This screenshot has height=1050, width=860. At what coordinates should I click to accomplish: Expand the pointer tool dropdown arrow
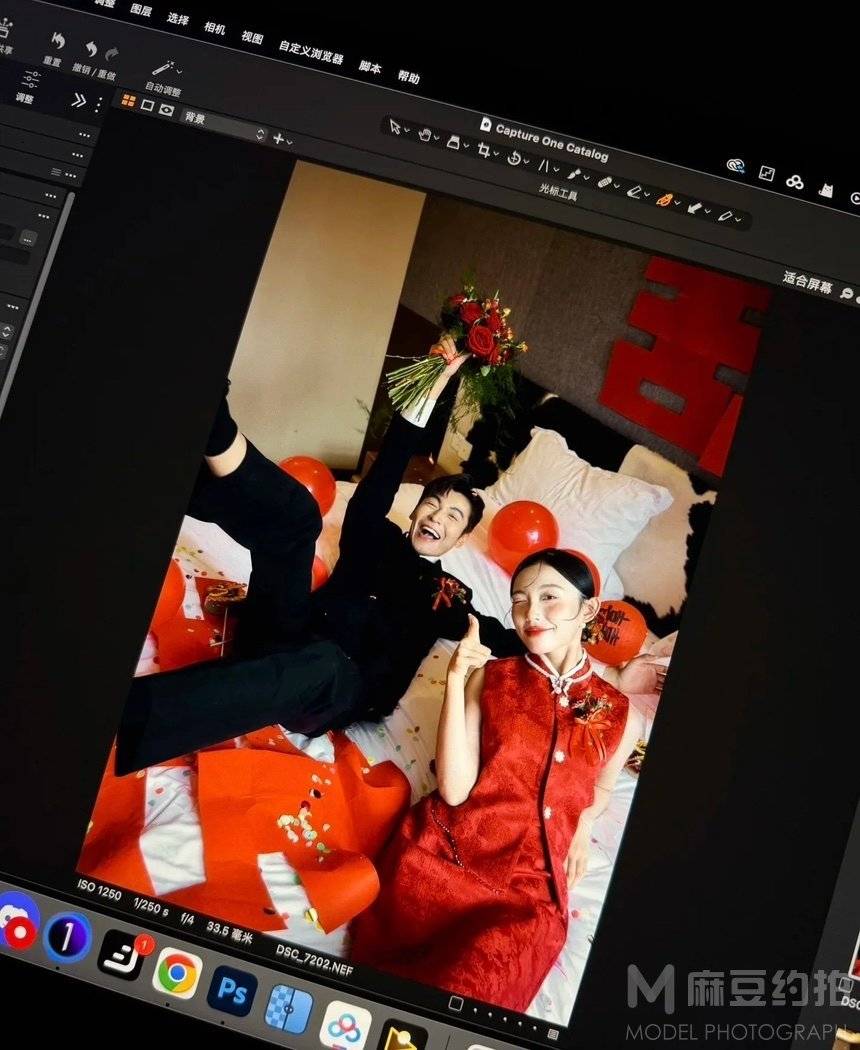[407, 131]
